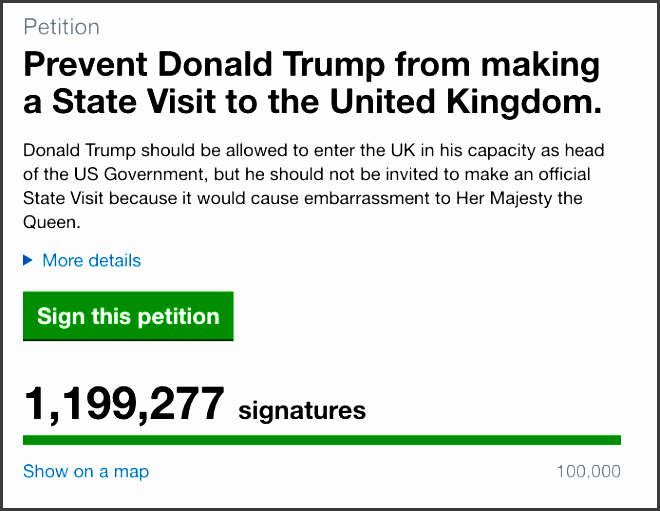660x511 pixels.
Task: Click the word signatures beside the count
Action: 302,410
